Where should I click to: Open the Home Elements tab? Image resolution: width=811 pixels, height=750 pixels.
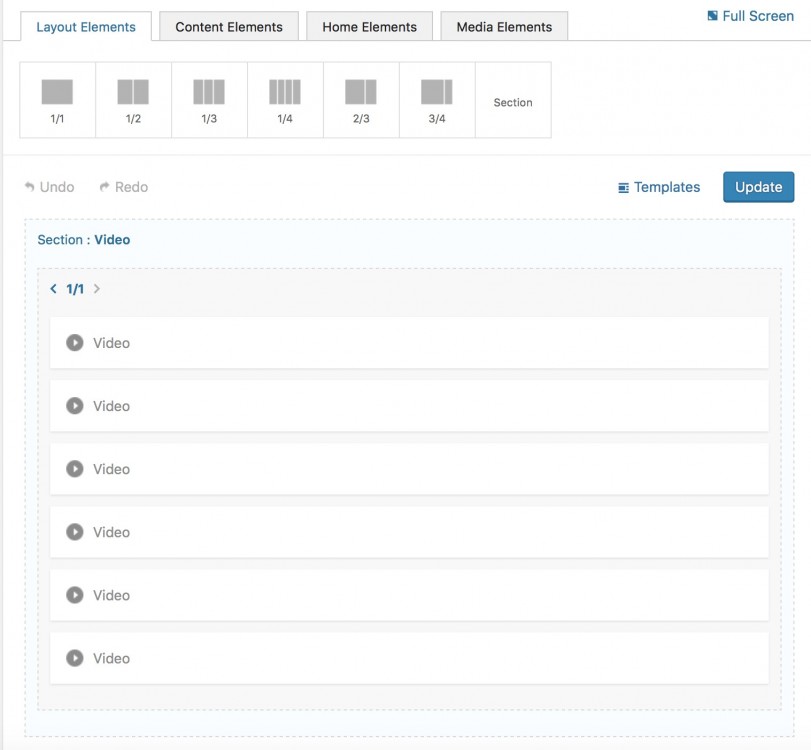point(369,27)
